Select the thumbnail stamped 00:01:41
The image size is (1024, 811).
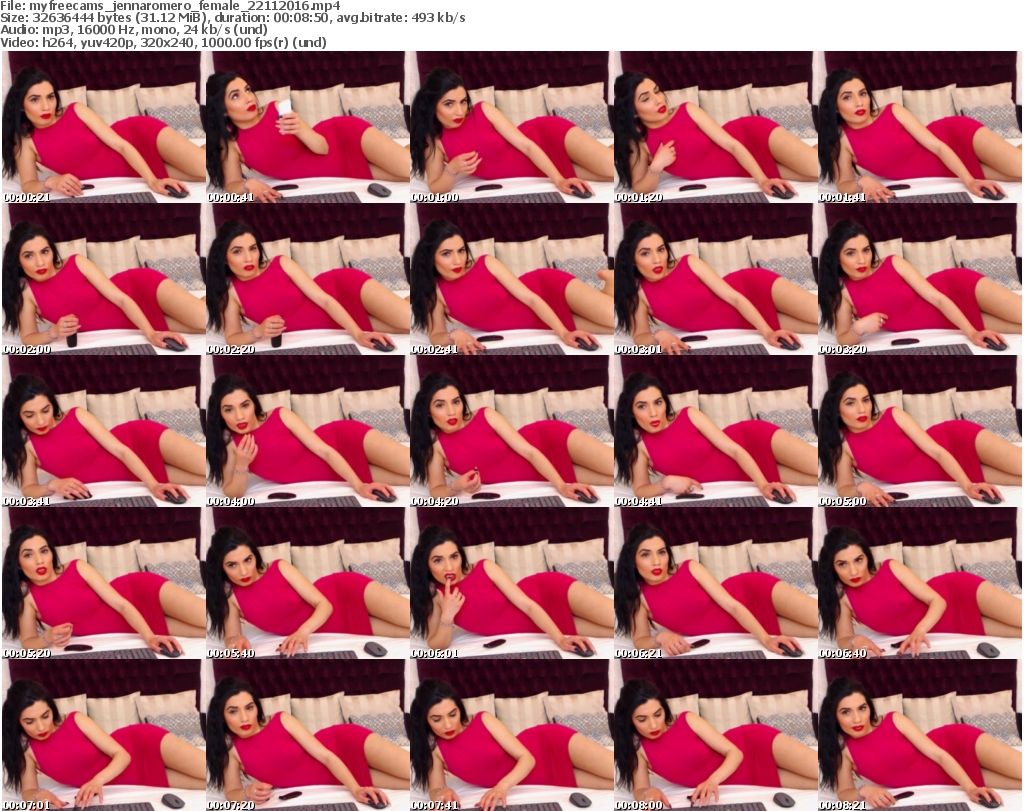click(x=919, y=127)
